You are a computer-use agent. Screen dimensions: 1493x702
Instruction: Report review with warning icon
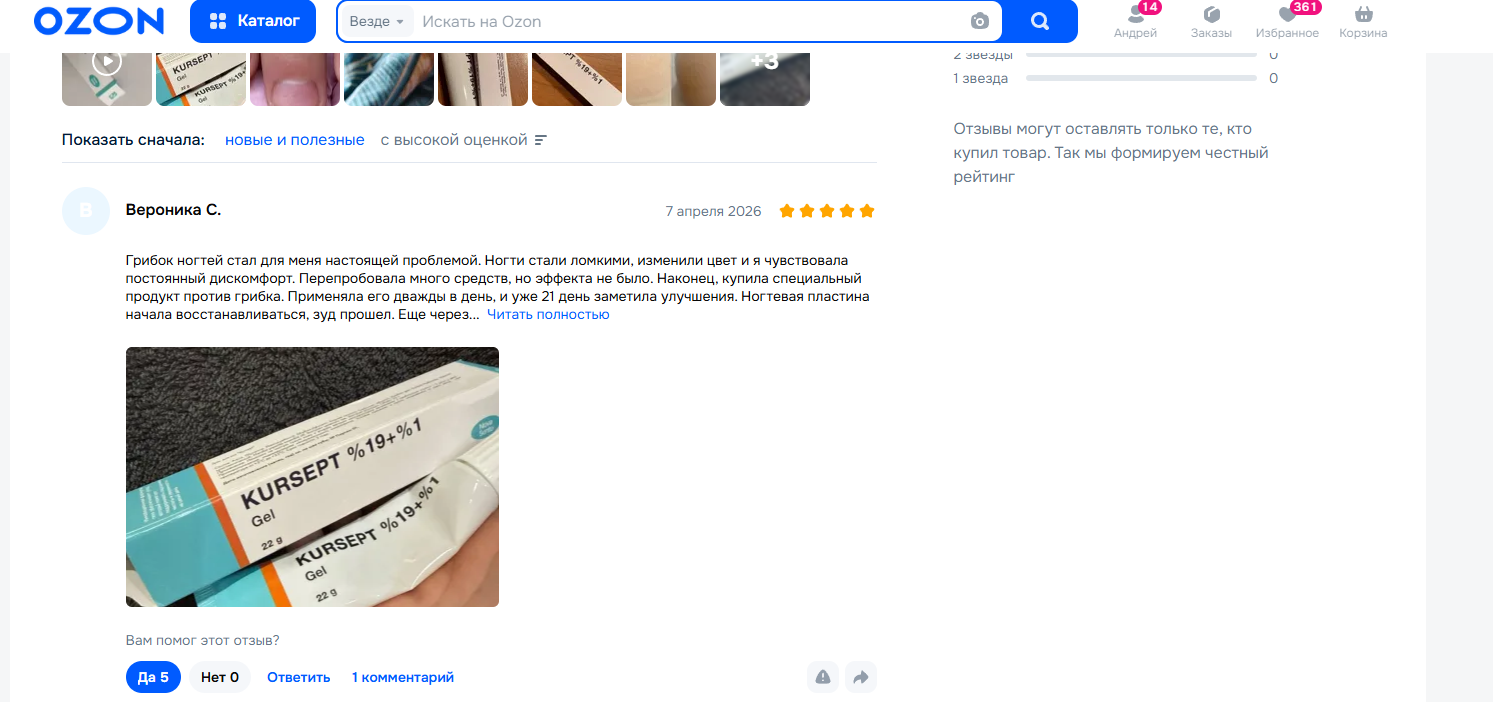coord(823,677)
